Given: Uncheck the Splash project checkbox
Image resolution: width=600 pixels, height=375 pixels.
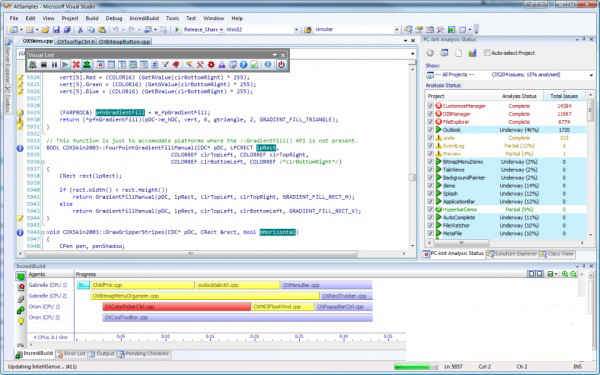Looking at the screenshot, I should (x=430, y=193).
